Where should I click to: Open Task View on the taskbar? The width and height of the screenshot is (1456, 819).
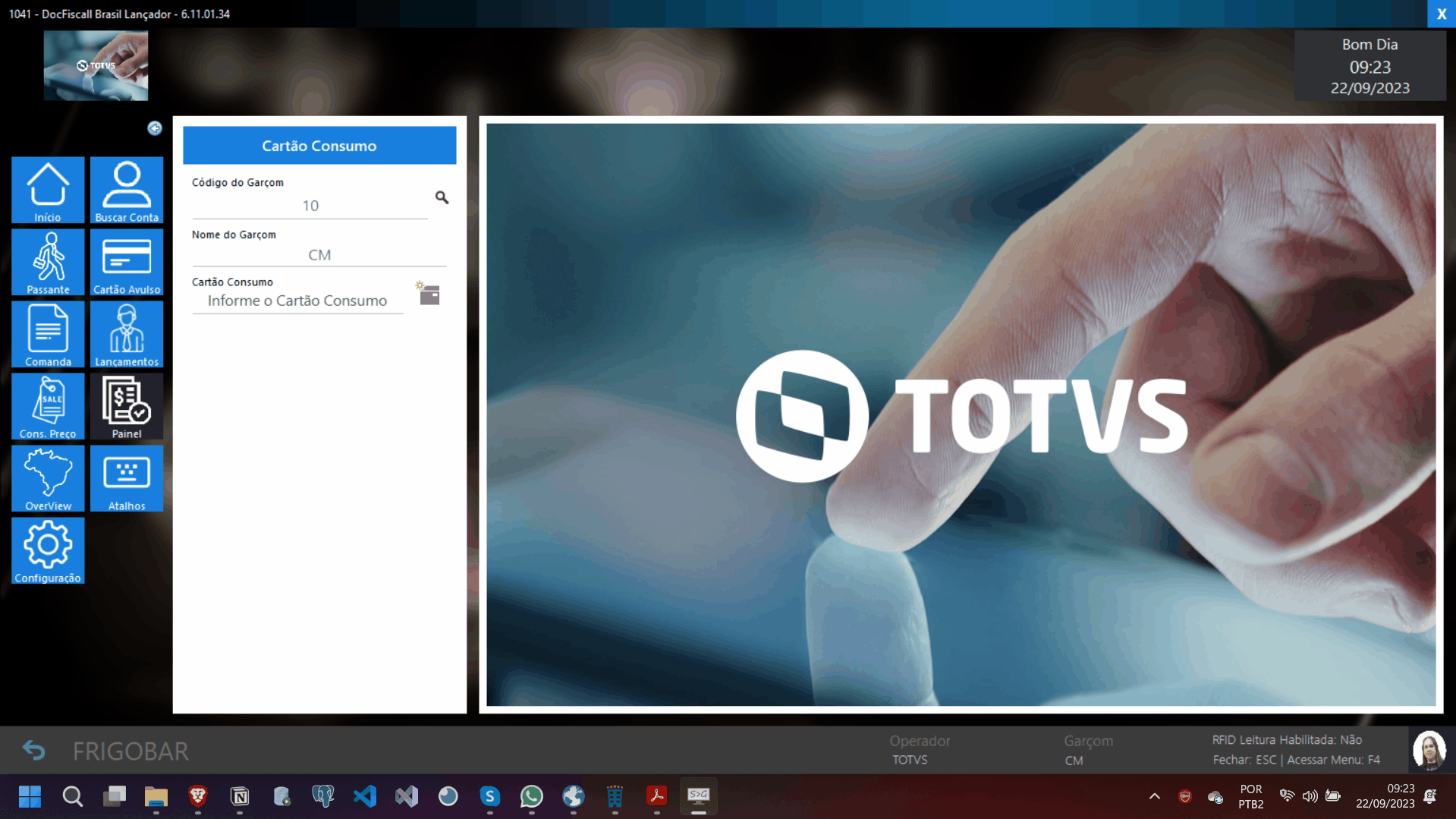pyautogui.click(x=115, y=796)
